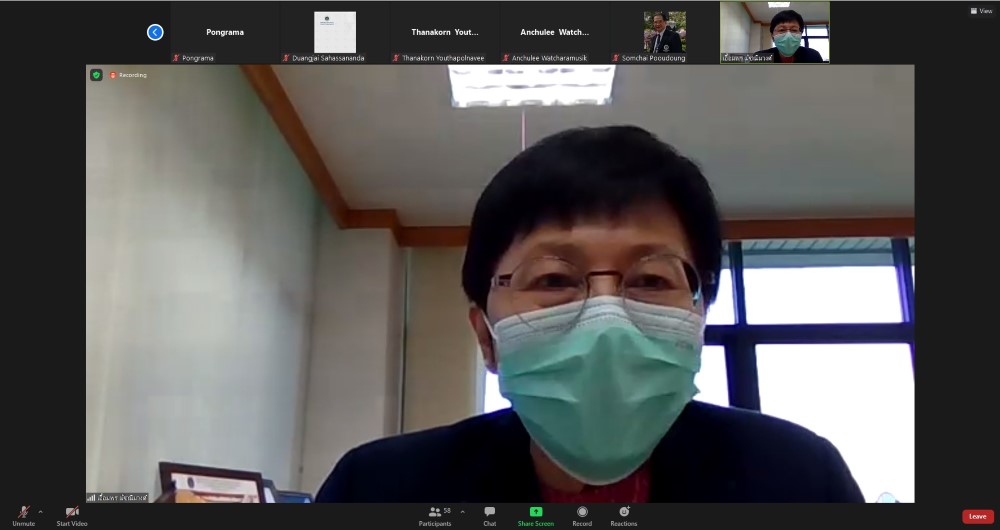Select the Thanakorn Youthapolnavee tile
1000x530 pixels.
(445, 32)
